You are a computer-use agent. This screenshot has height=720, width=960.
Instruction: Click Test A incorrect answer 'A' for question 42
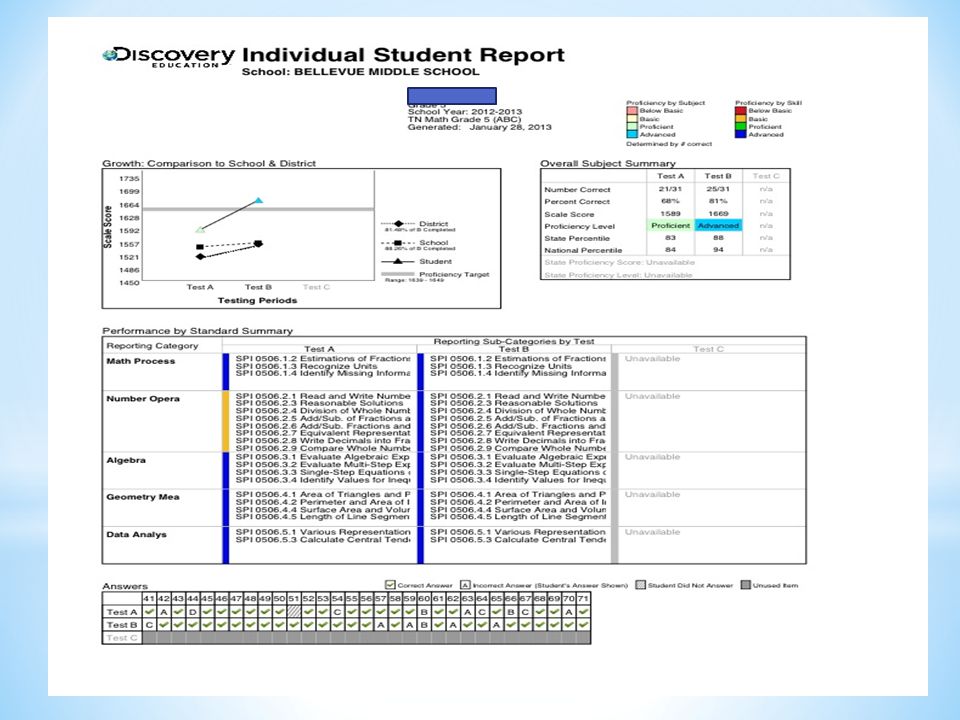point(163,612)
